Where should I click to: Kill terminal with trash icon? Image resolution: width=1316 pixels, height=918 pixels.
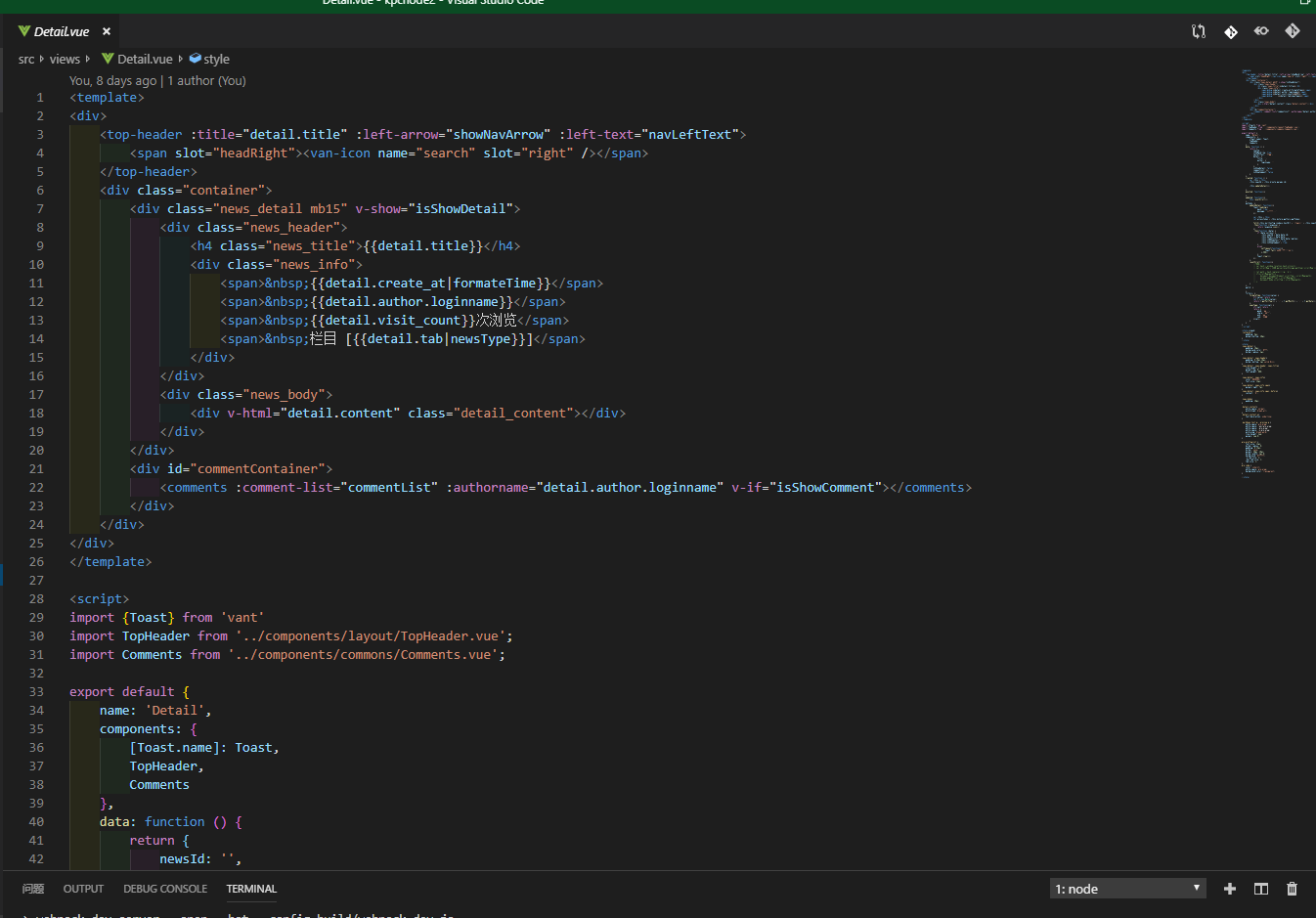pos(1292,889)
